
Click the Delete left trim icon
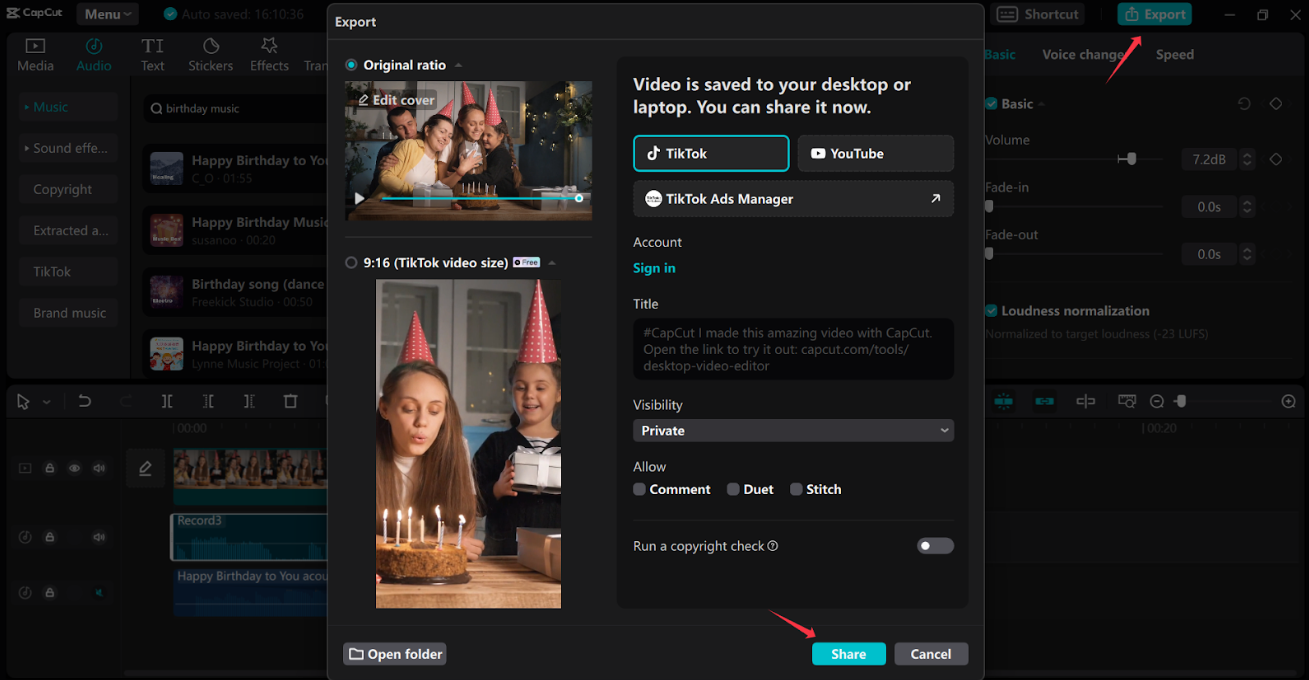[208, 401]
